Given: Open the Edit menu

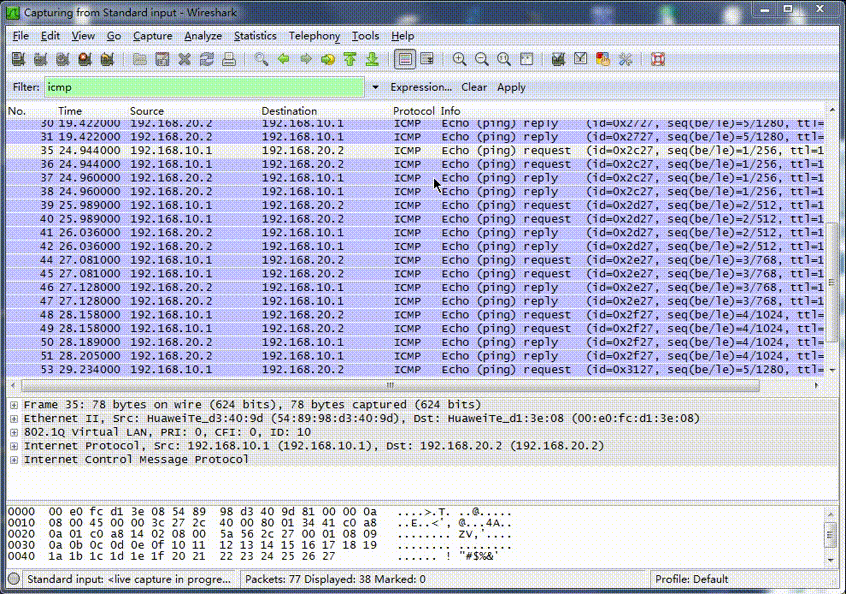Looking at the screenshot, I should 50,36.
